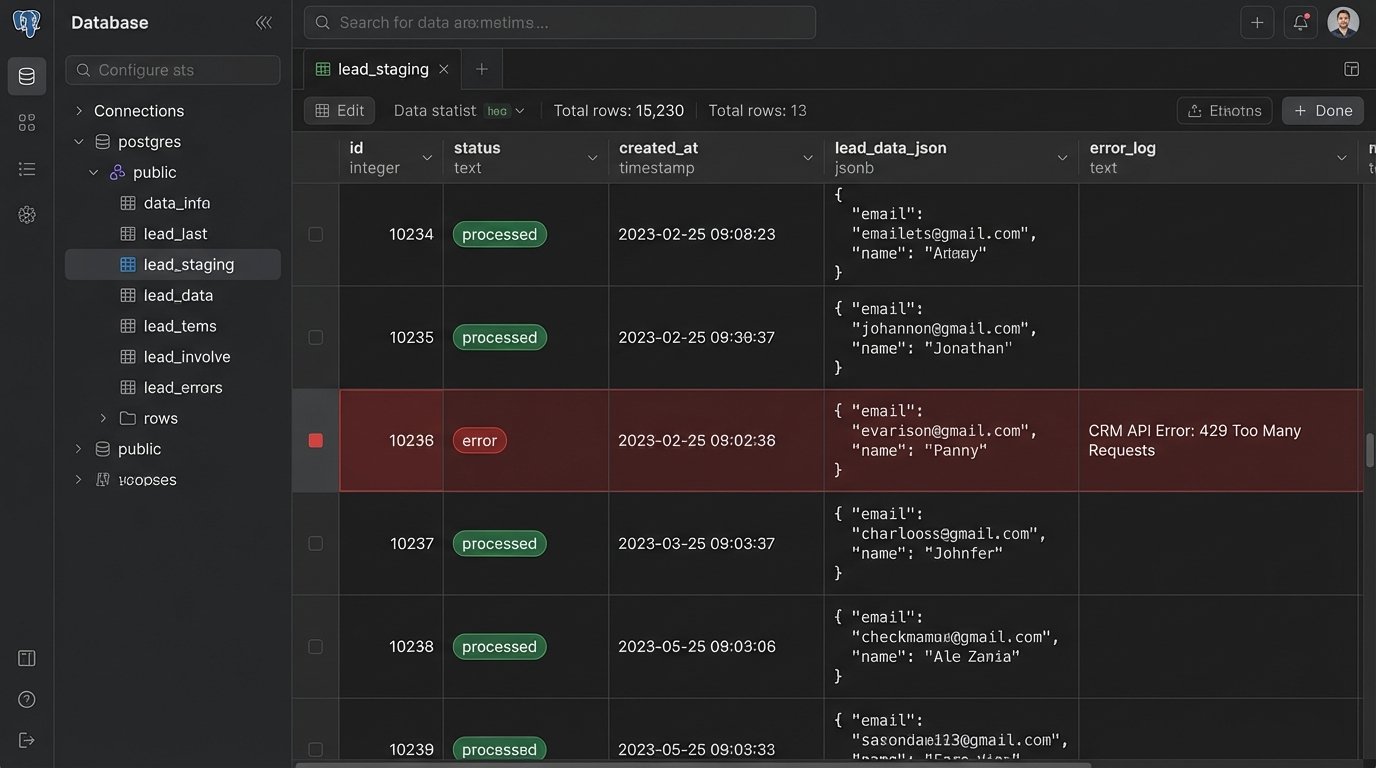Expand the Connections tree node

[x=79, y=111]
